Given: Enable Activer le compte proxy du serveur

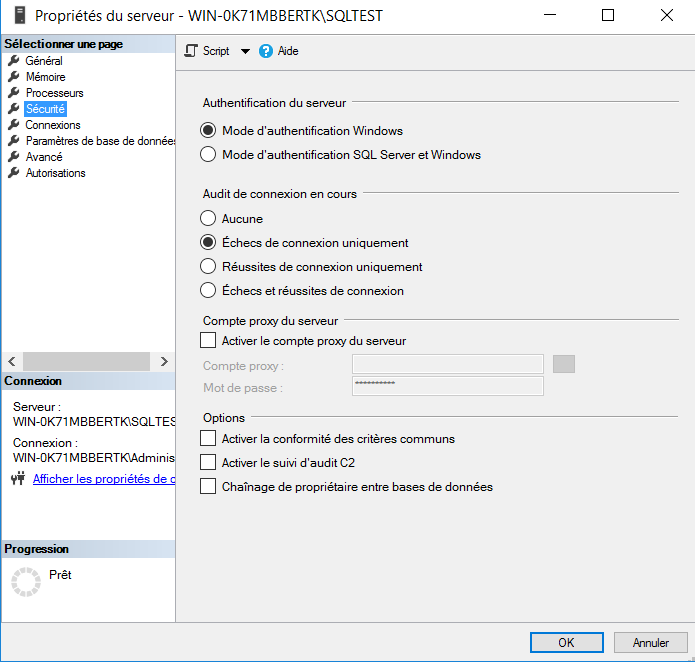Looking at the screenshot, I should [208, 341].
